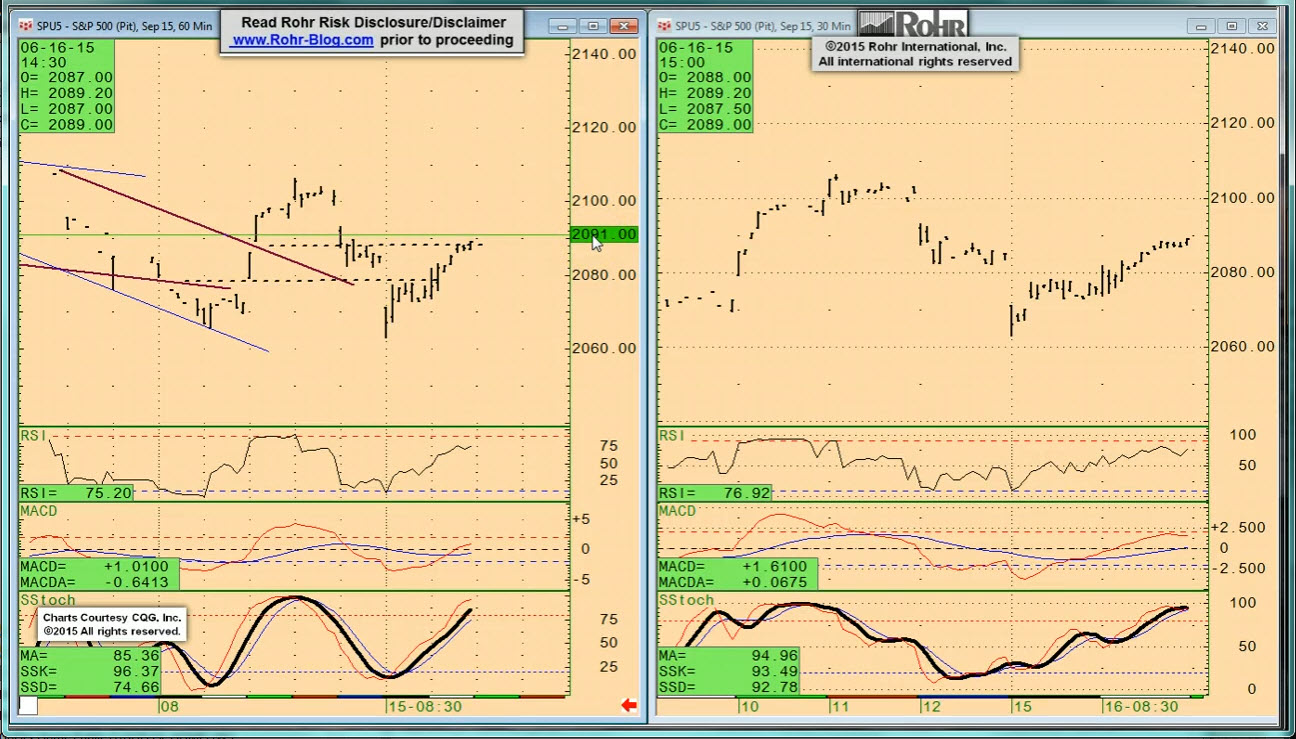Click the Rohr logo image

pos(913,24)
